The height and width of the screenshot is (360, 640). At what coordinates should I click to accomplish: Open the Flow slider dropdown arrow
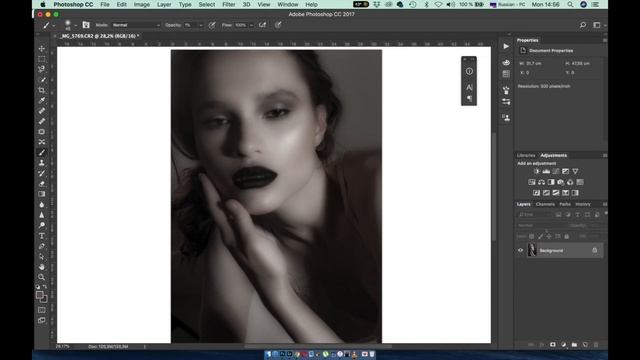(251, 25)
